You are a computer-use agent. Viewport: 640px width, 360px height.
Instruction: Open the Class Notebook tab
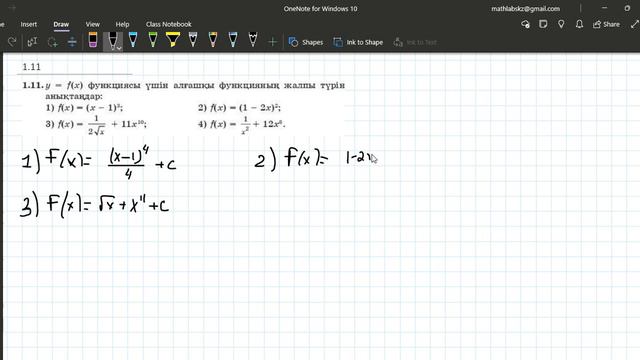[169, 24]
